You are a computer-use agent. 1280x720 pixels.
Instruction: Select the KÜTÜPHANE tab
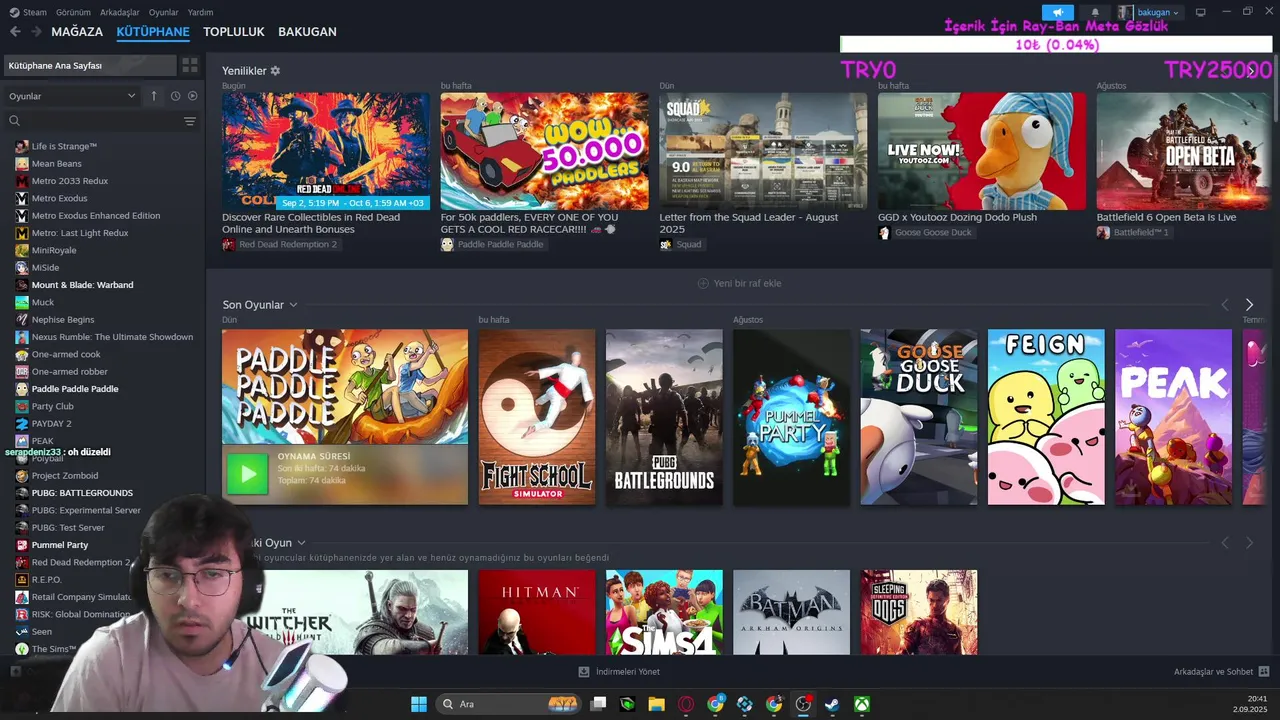pos(153,32)
